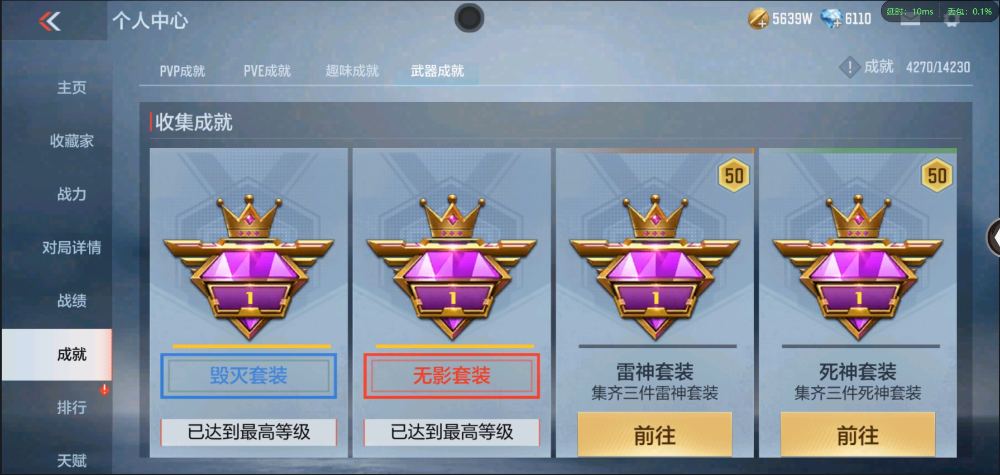
Task: Open 收藏家 in the sidebar
Action: 71,142
